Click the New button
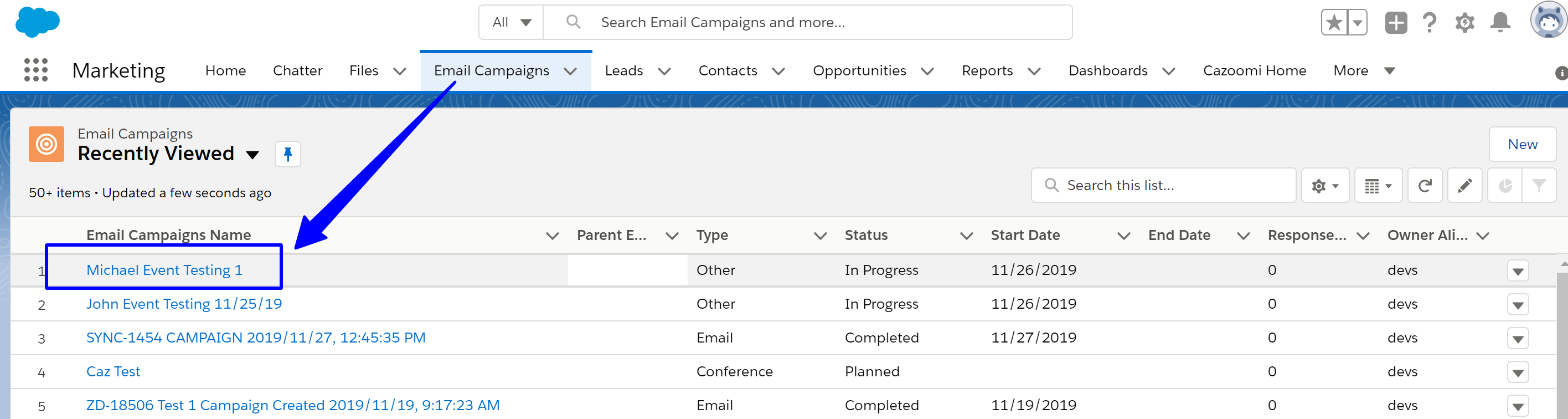Image resolution: width=1568 pixels, height=419 pixels. 1523,144
